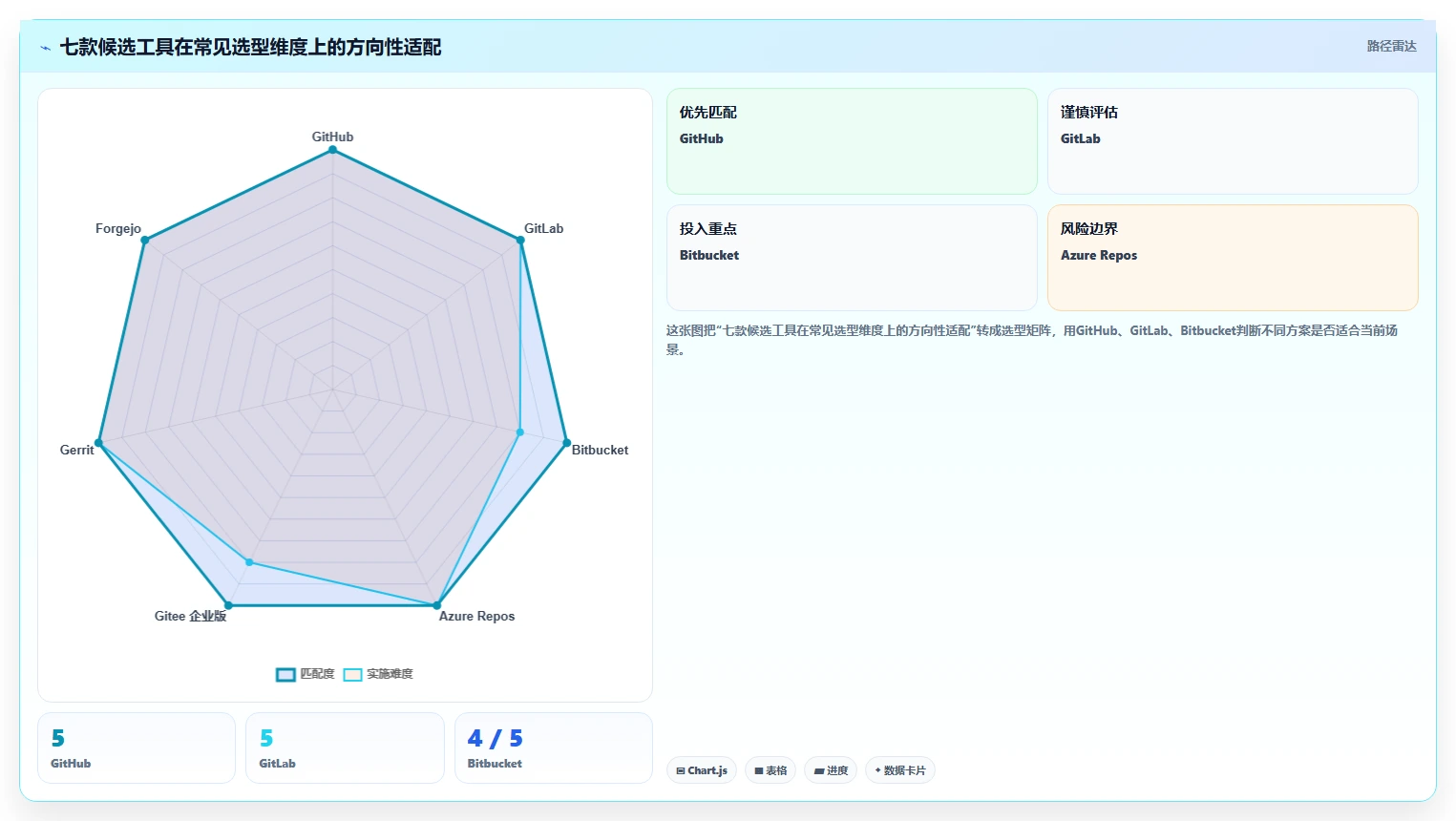Select the stat card showing 5 GitLab
Image resolution: width=1456 pixels, height=821 pixels.
click(345, 747)
